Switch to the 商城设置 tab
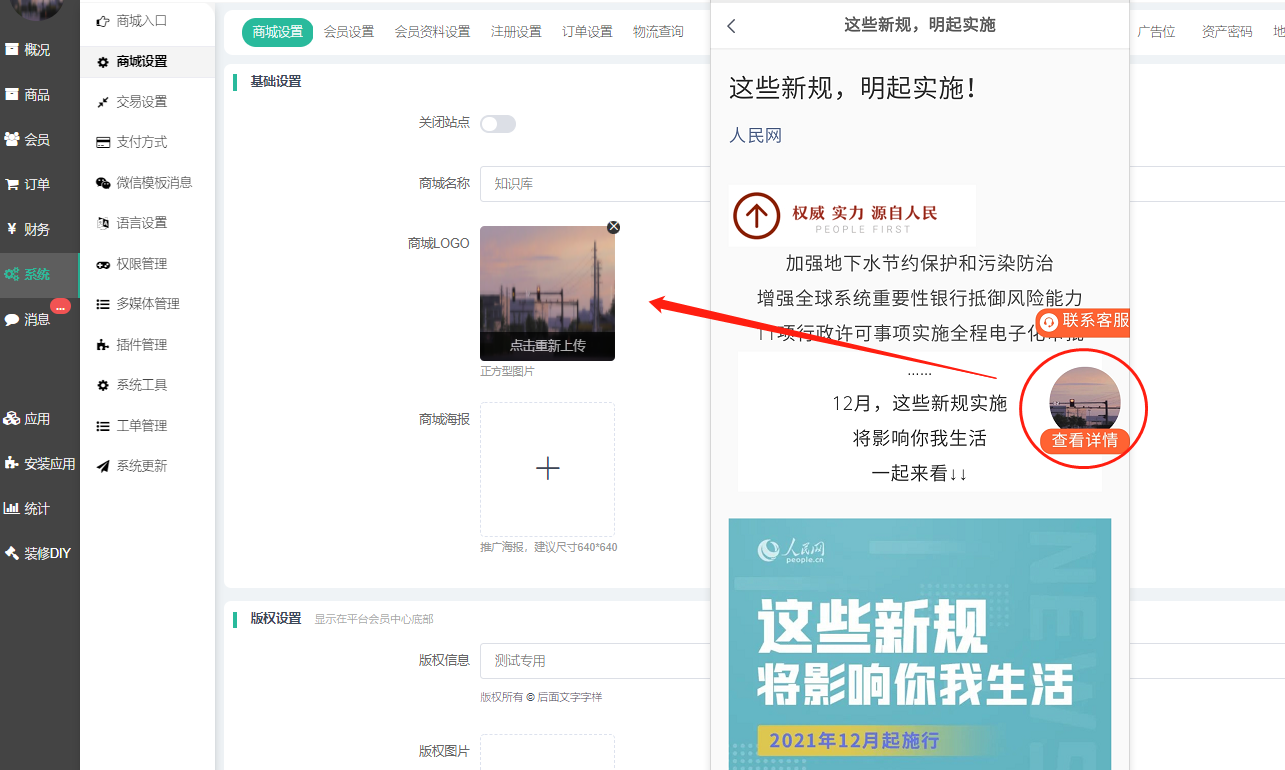The height and width of the screenshot is (770, 1285). (277, 32)
